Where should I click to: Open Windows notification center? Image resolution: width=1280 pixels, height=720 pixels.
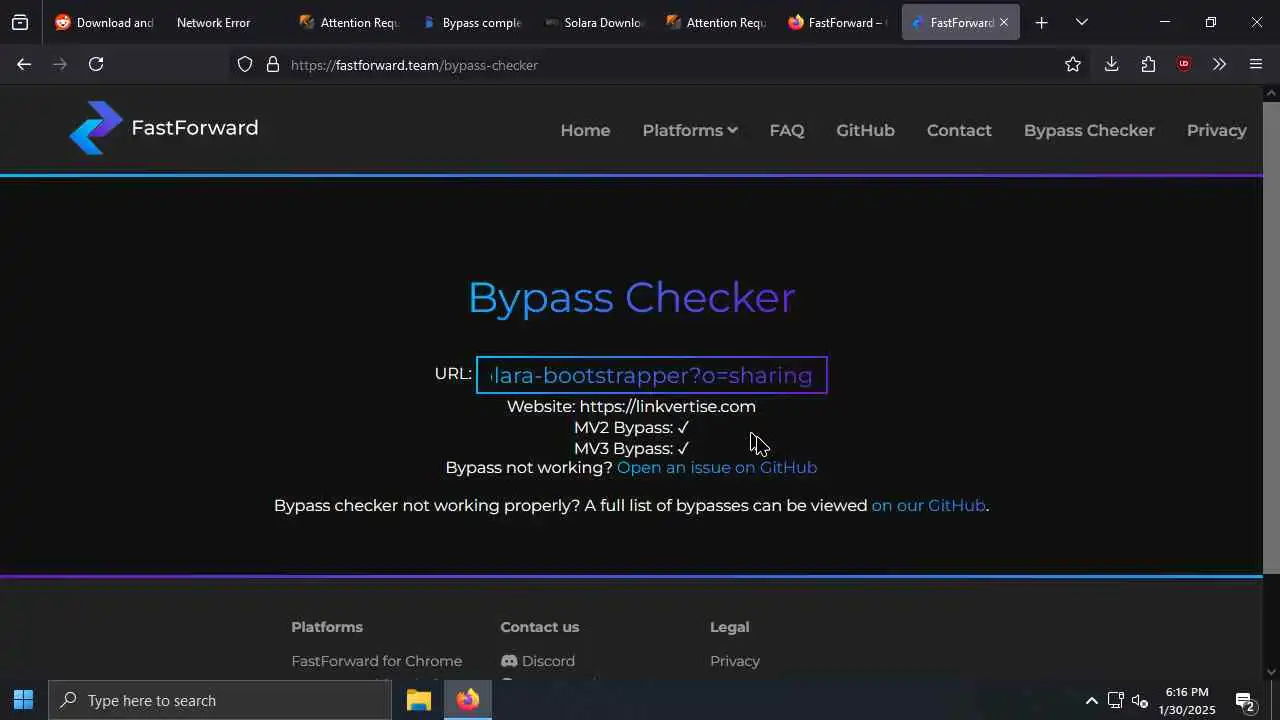pyautogui.click(x=1245, y=701)
